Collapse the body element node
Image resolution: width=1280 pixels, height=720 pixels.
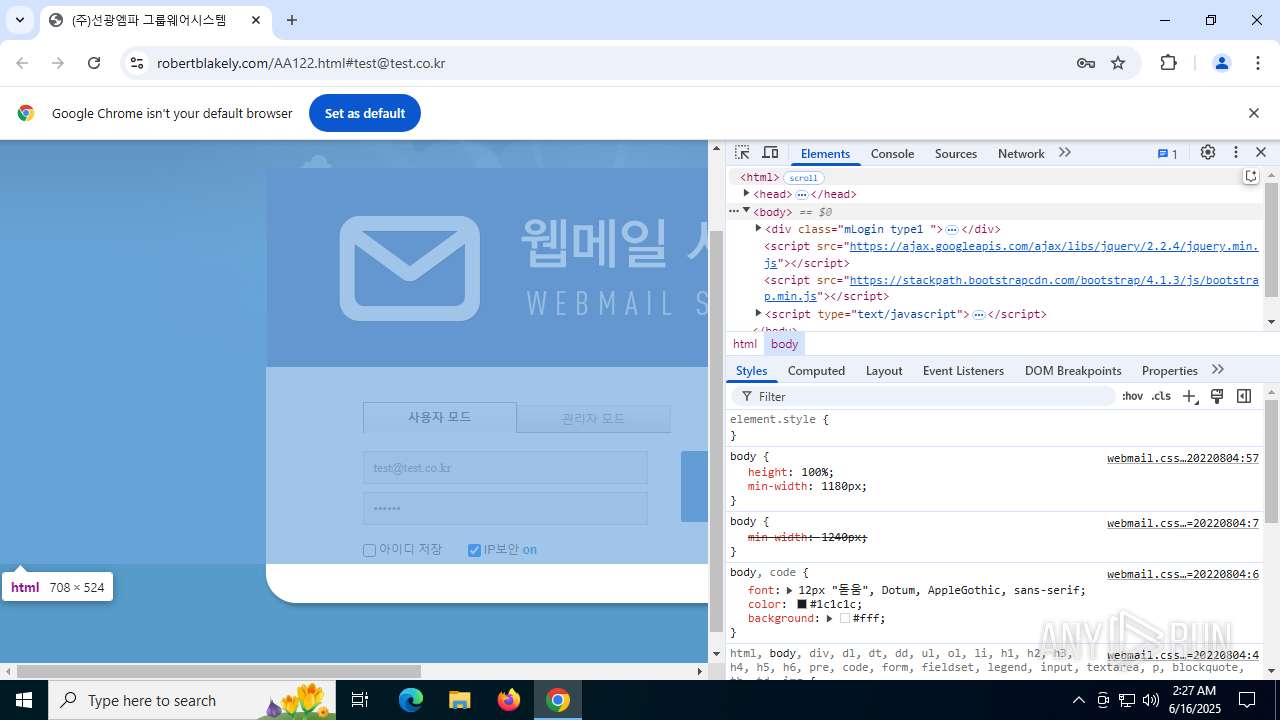coord(746,211)
